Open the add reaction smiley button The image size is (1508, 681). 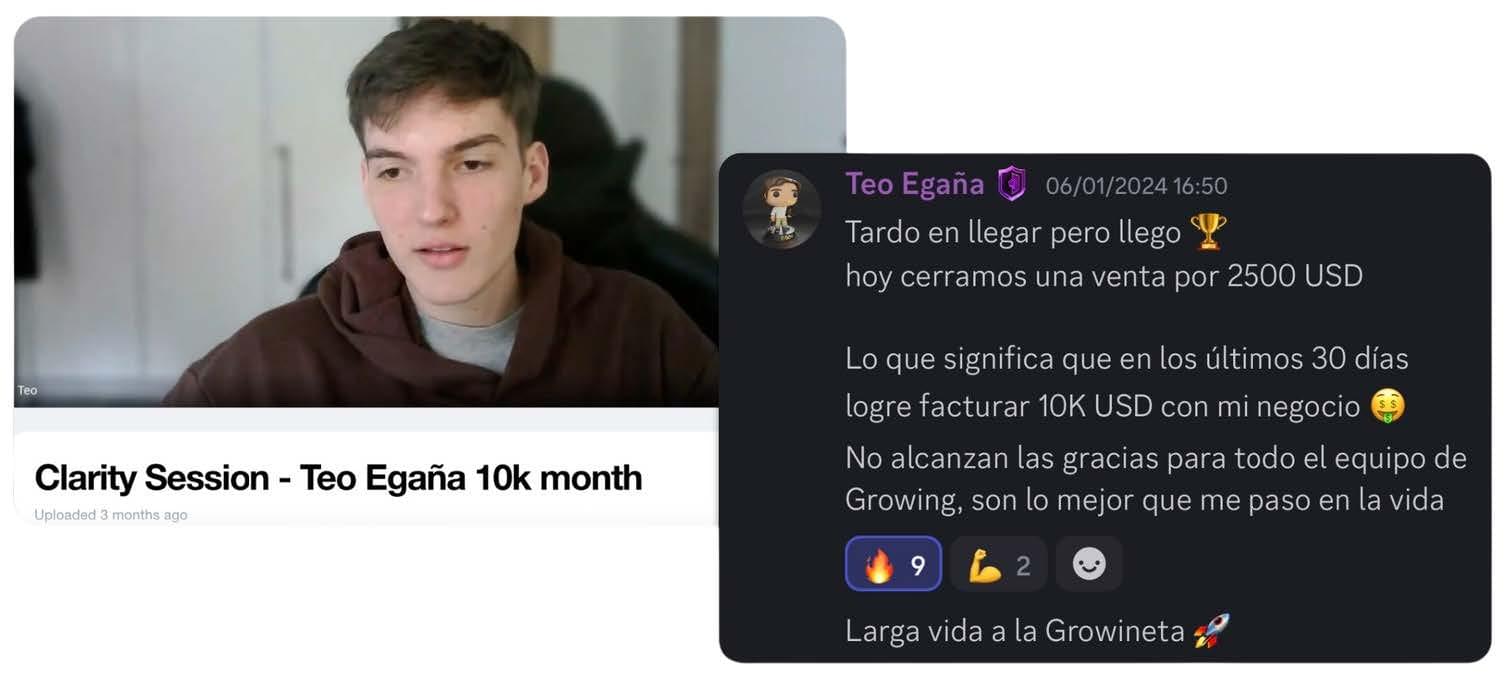1089,565
